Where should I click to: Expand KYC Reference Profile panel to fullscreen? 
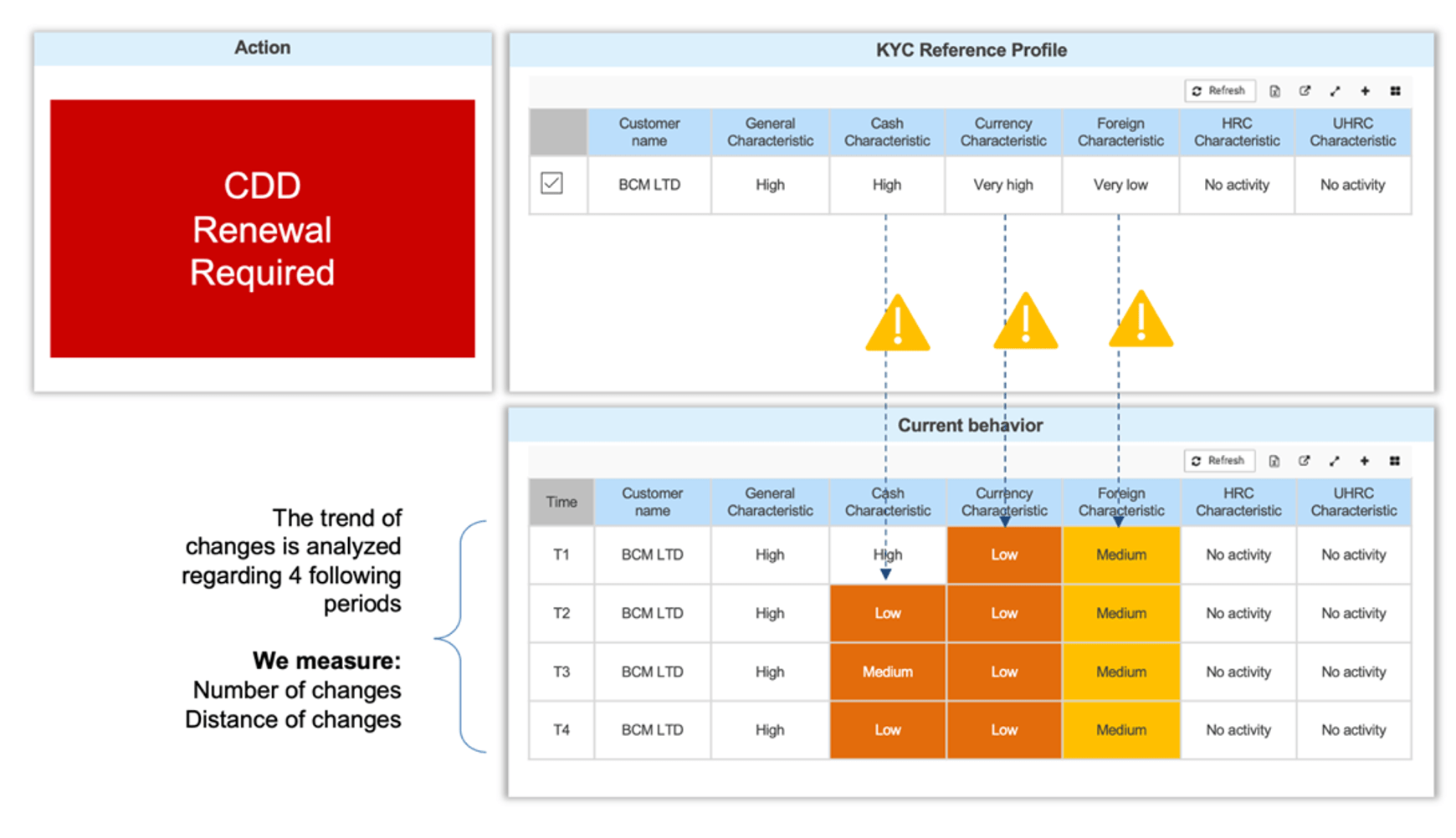tap(1335, 91)
